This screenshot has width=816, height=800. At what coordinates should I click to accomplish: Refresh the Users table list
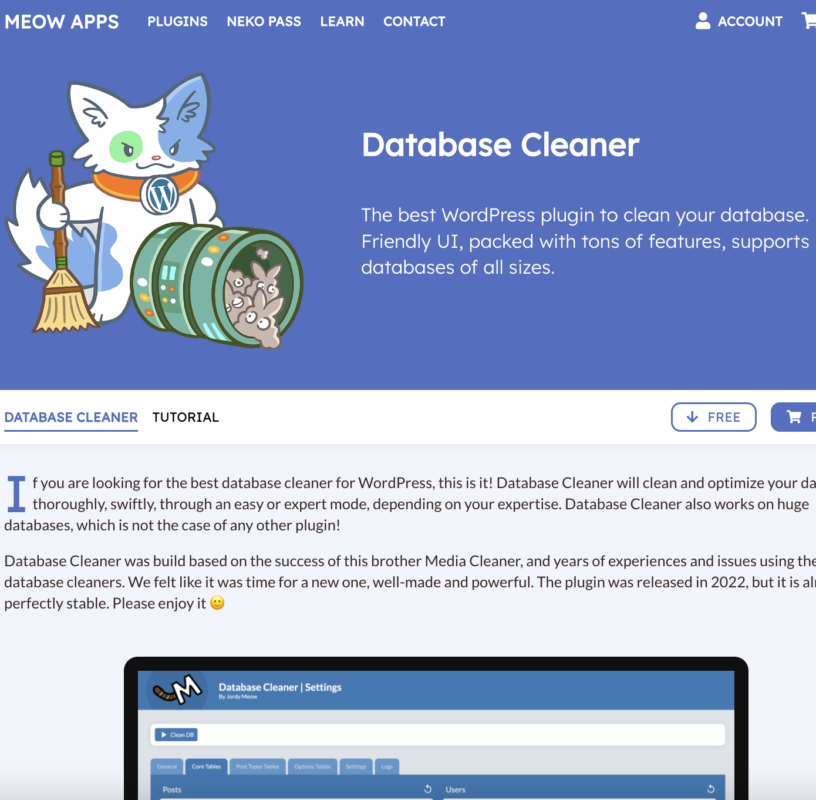(712, 788)
